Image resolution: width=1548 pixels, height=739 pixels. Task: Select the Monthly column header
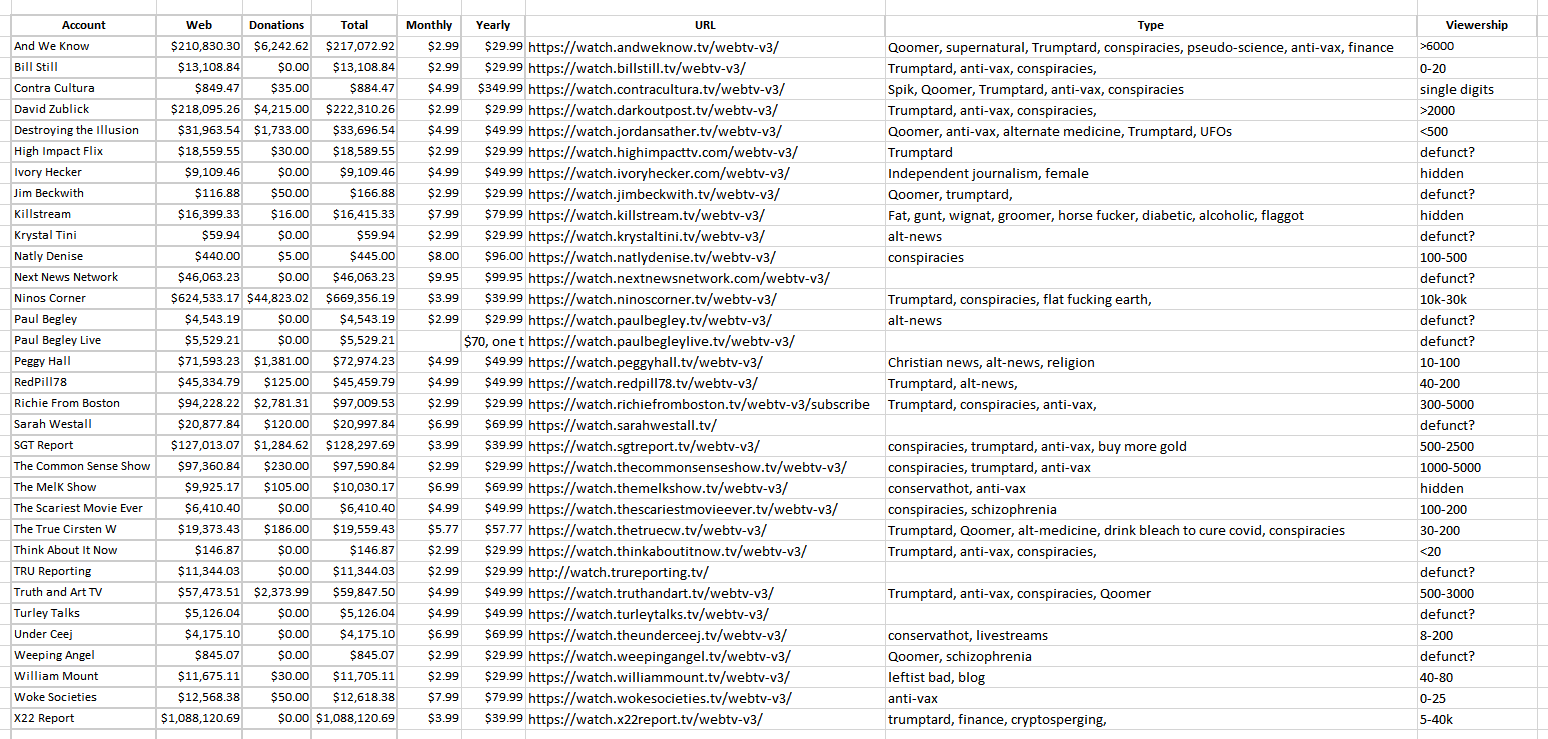pyautogui.click(x=429, y=25)
